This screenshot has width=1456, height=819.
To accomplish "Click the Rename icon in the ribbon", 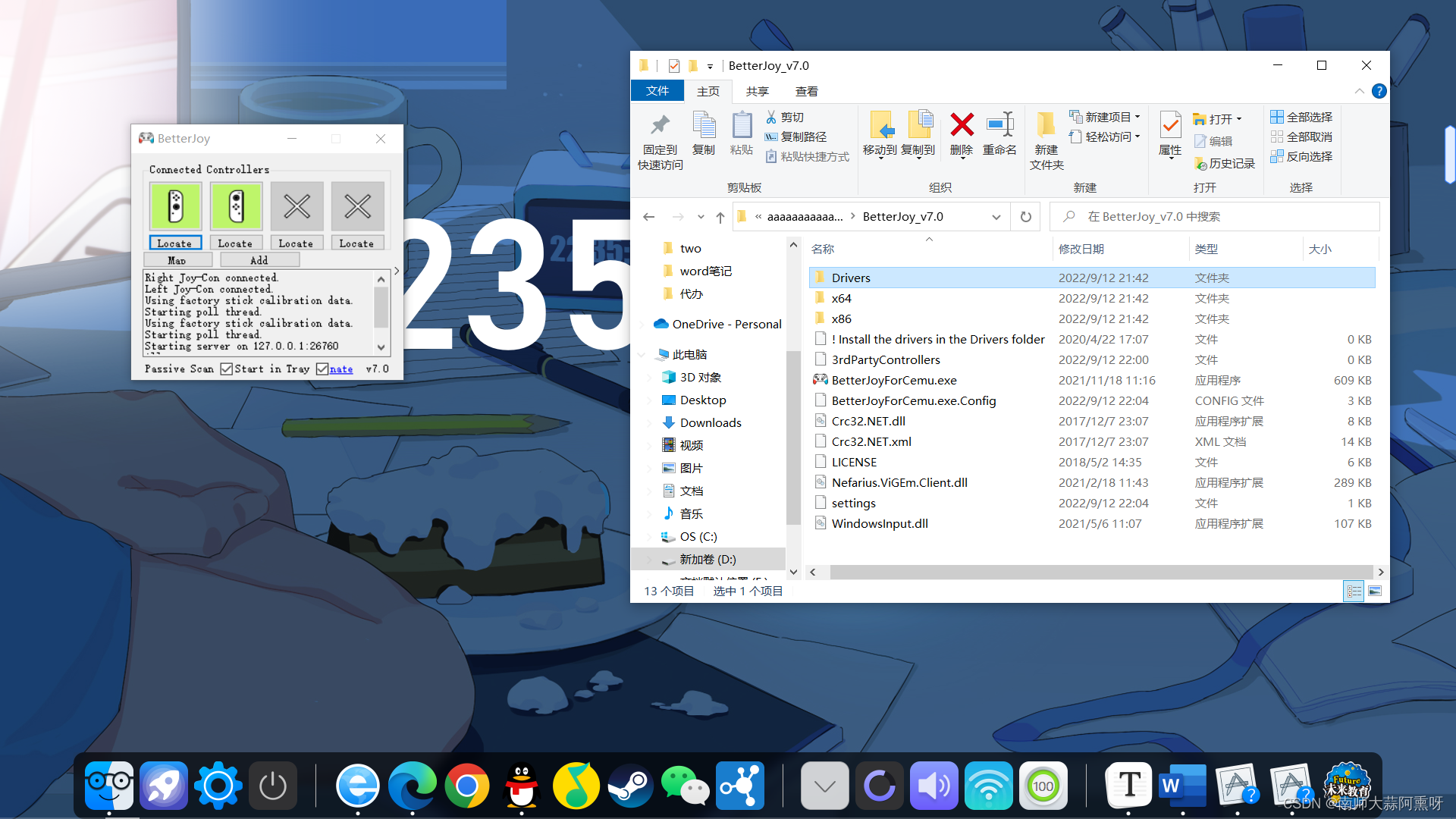I will tap(999, 125).
